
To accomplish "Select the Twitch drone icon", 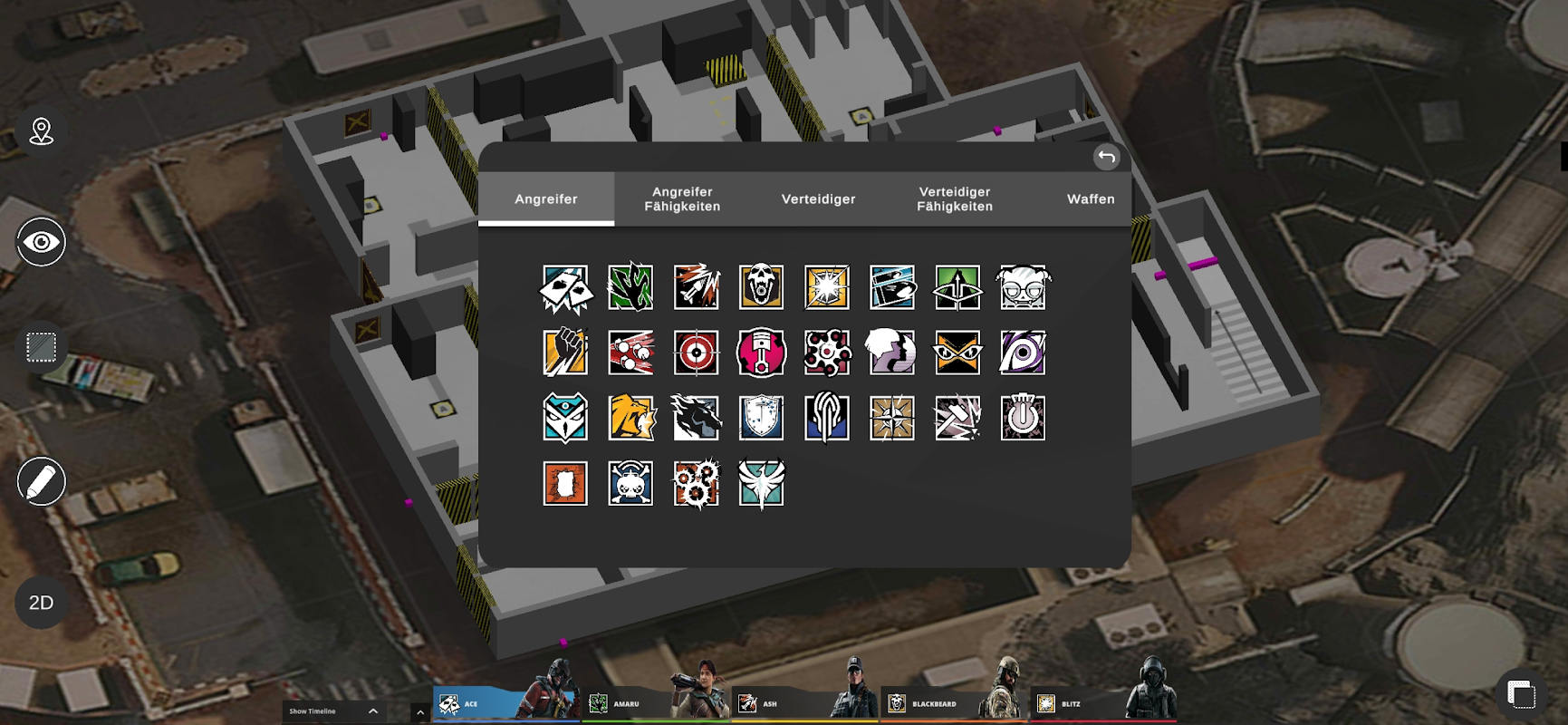I will (x=630, y=483).
